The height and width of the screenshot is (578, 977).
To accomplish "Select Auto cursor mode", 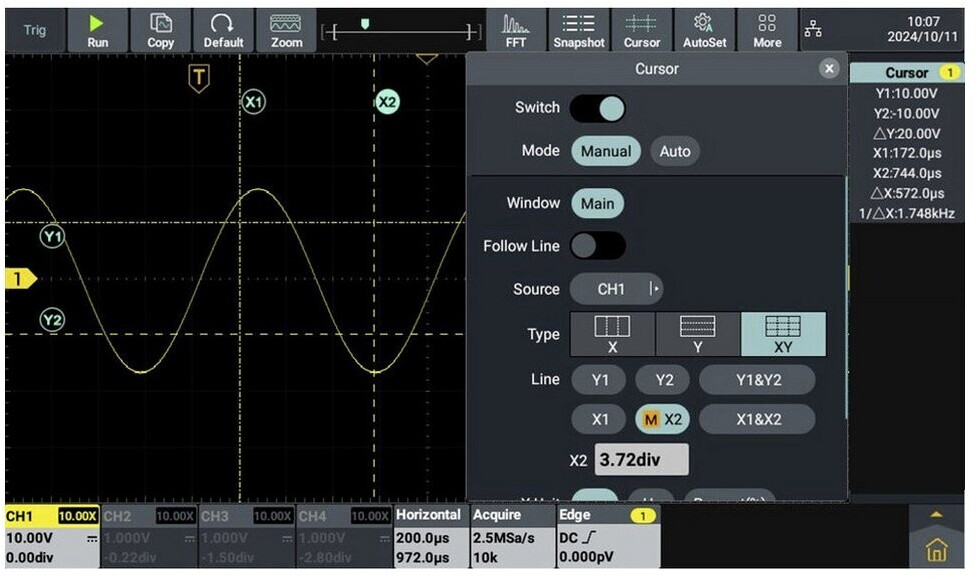I will (x=675, y=152).
